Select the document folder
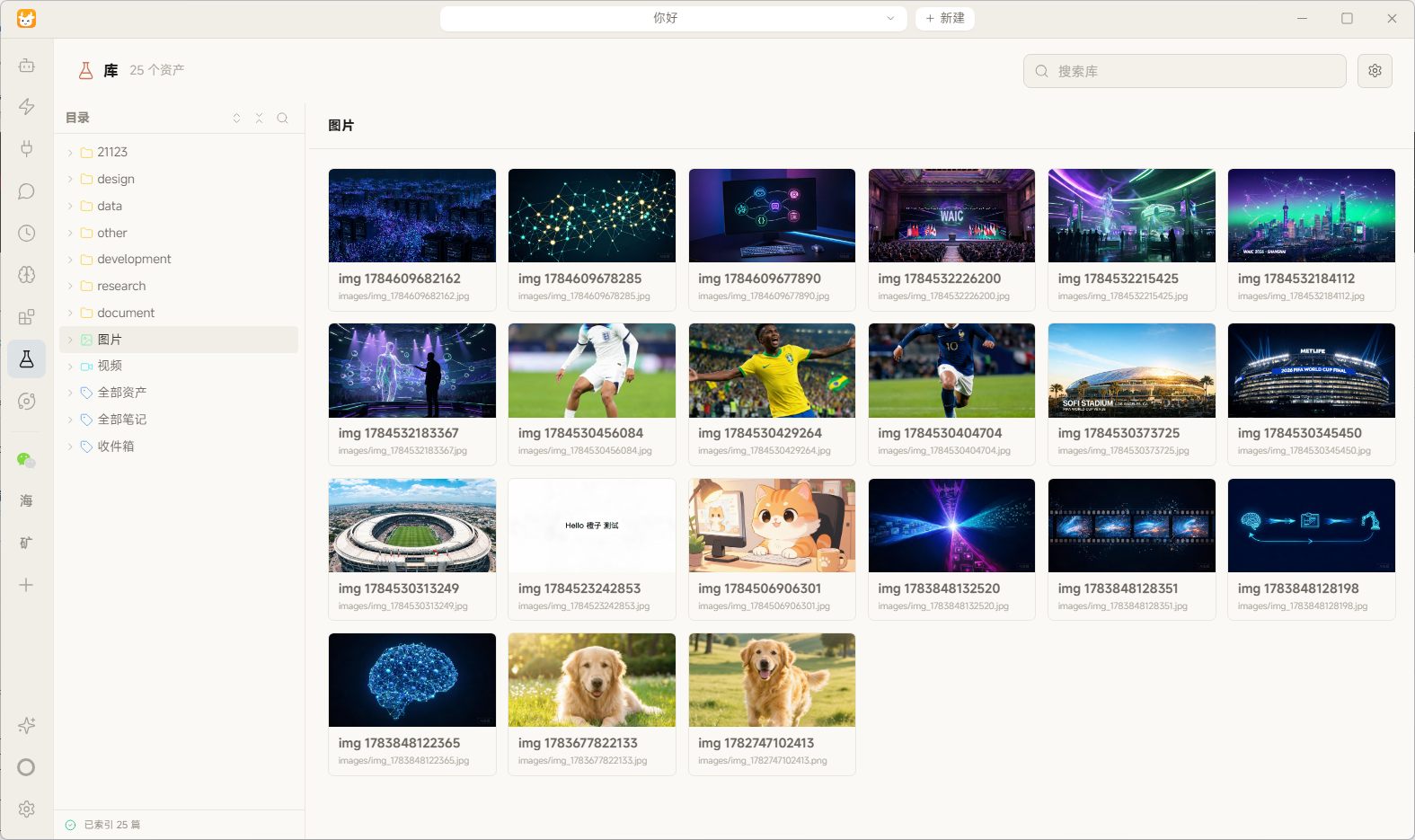The width and height of the screenshot is (1415, 840). [179, 313]
